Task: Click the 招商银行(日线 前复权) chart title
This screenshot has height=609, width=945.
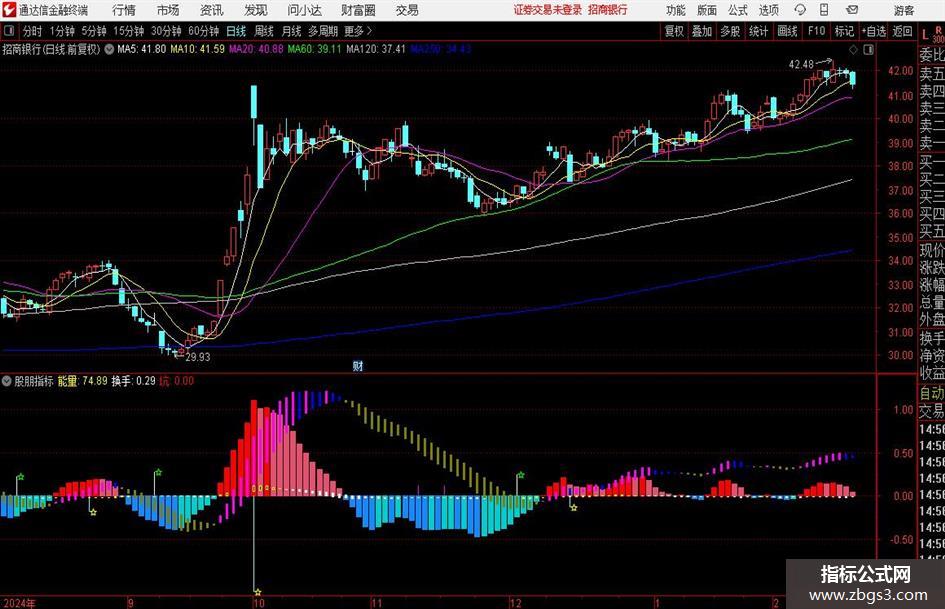Action: click(51, 49)
